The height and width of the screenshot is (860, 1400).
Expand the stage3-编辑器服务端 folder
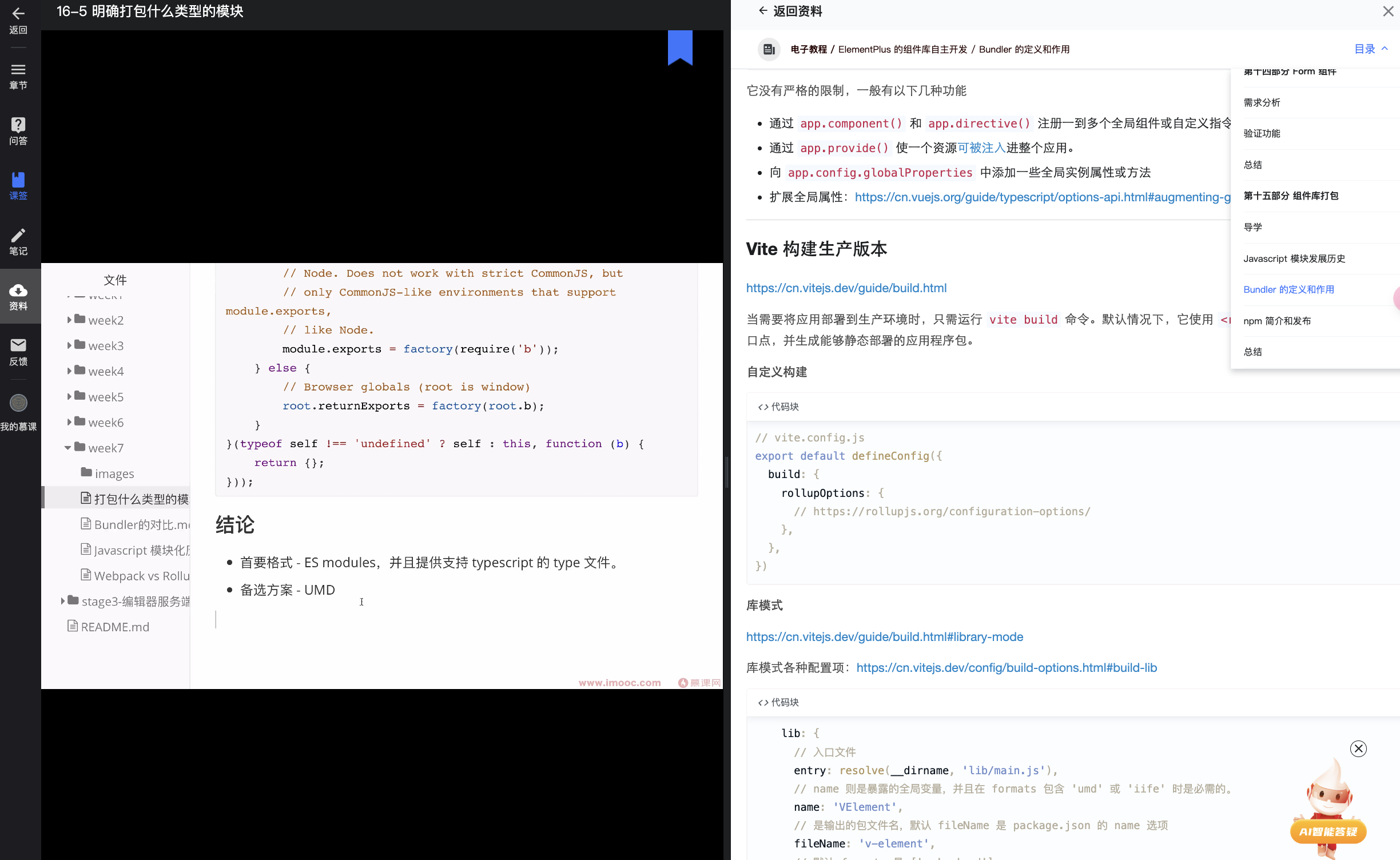[63, 601]
